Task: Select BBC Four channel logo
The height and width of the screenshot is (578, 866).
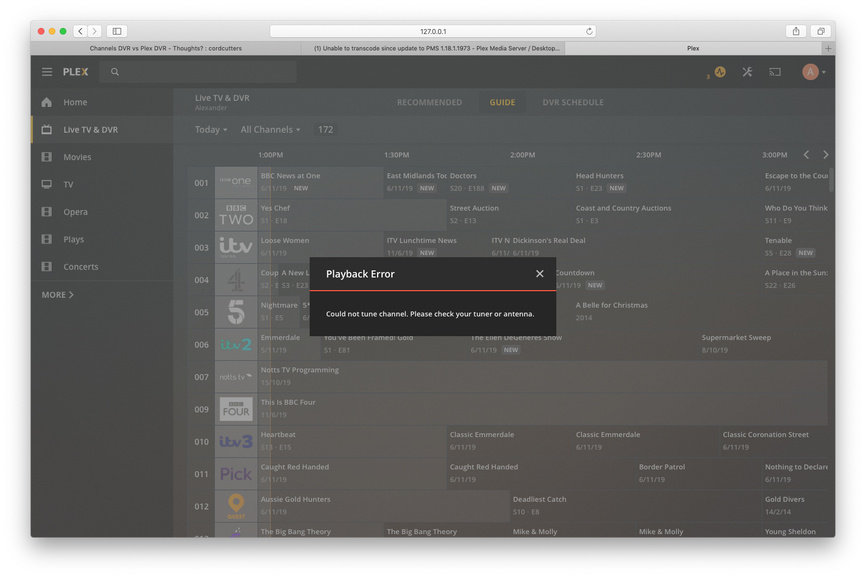Action: (236, 409)
